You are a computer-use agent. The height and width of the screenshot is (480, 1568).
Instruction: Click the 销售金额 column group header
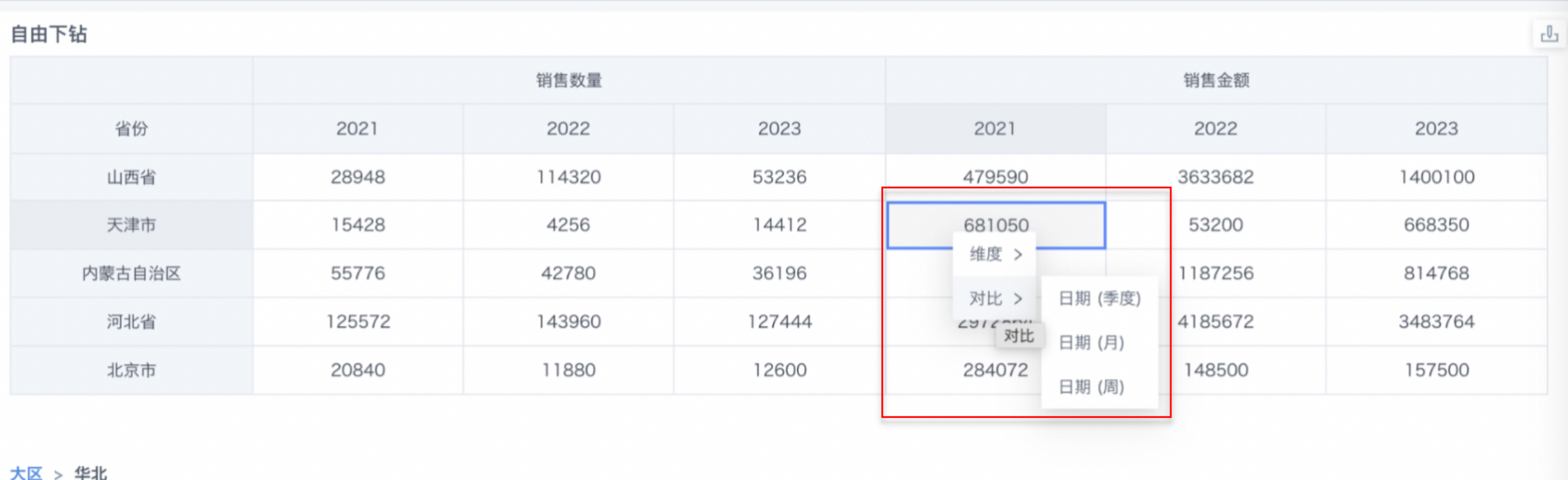click(x=1216, y=80)
